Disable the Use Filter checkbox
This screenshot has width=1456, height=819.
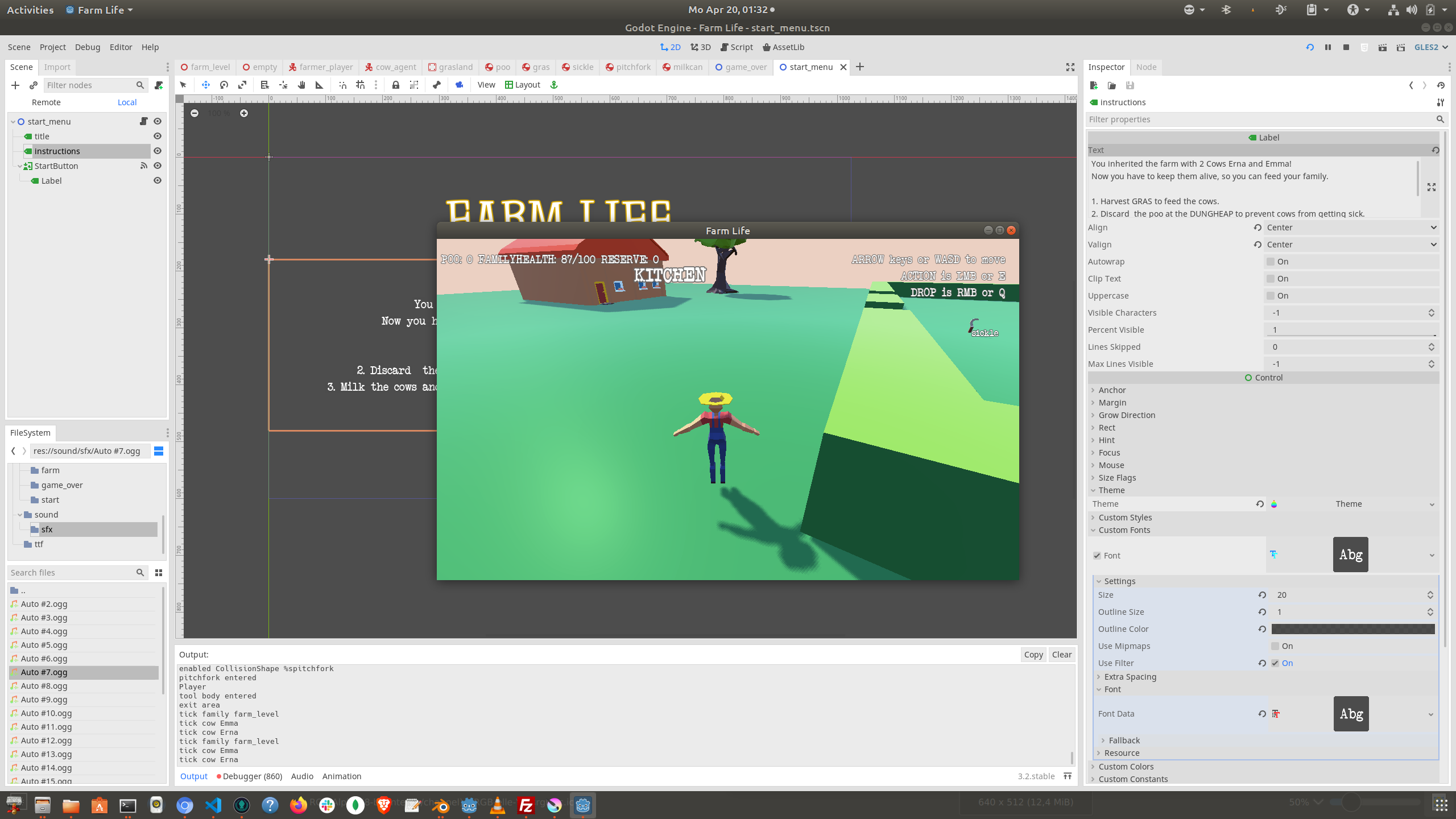pyautogui.click(x=1275, y=663)
